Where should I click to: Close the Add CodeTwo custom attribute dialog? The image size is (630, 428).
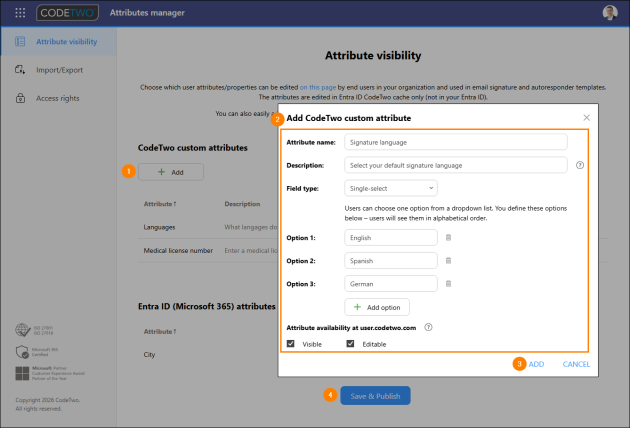pos(586,118)
